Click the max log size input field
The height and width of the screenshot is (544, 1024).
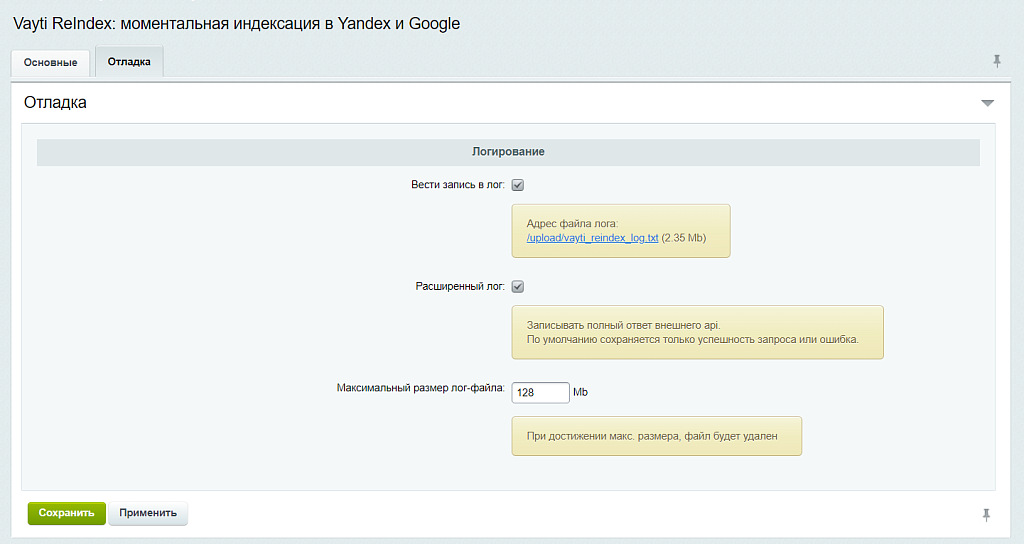click(540, 393)
